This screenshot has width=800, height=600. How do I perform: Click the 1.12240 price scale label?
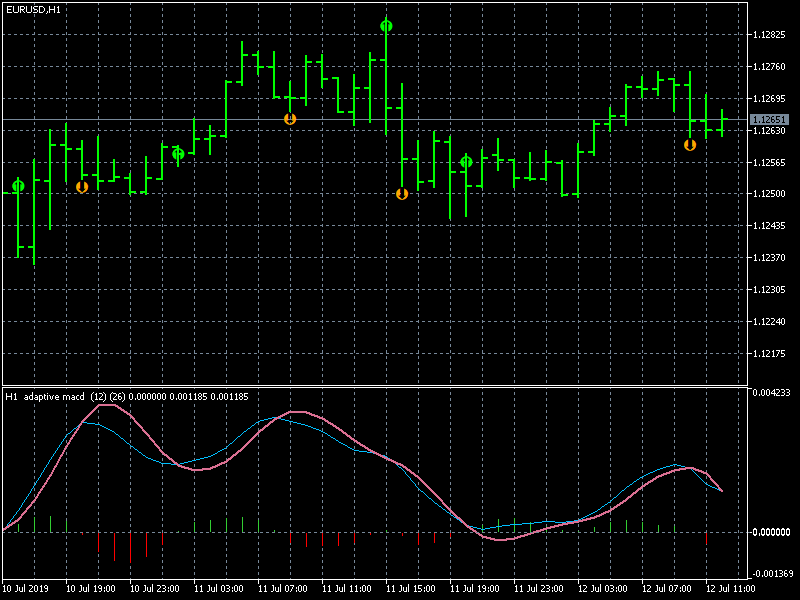click(769, 321)
